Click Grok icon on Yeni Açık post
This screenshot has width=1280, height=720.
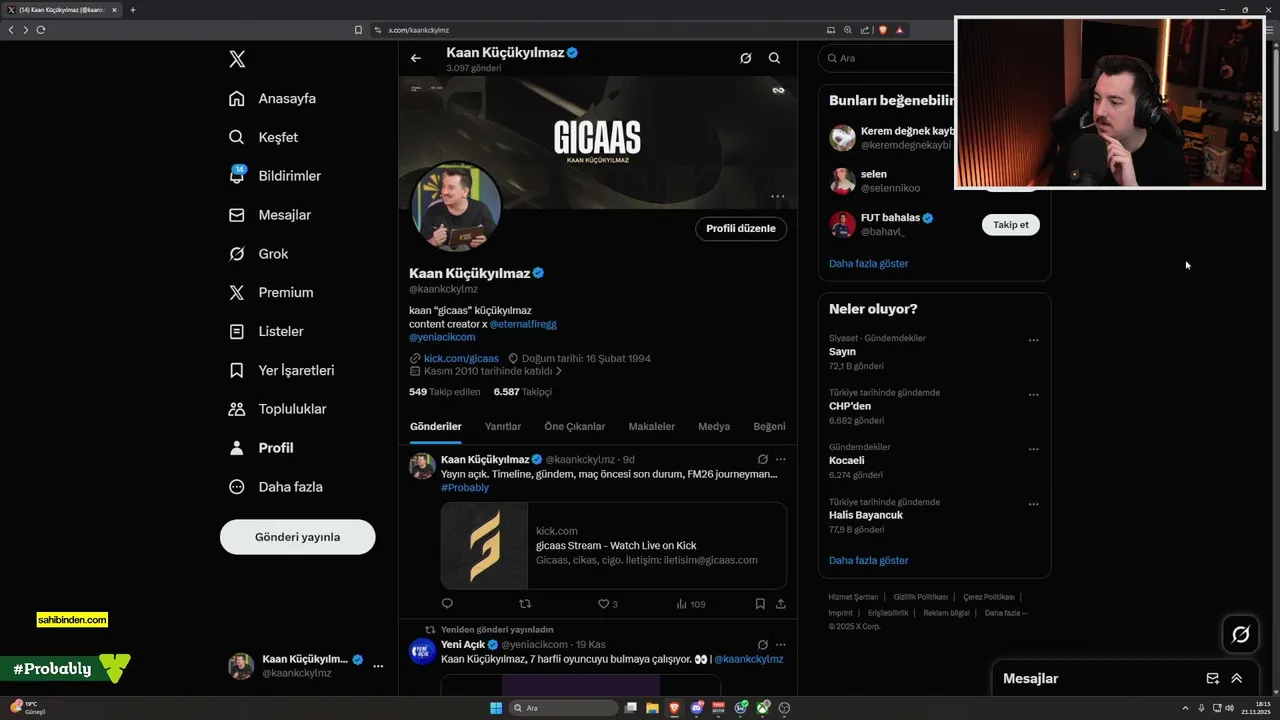[763, 645]
